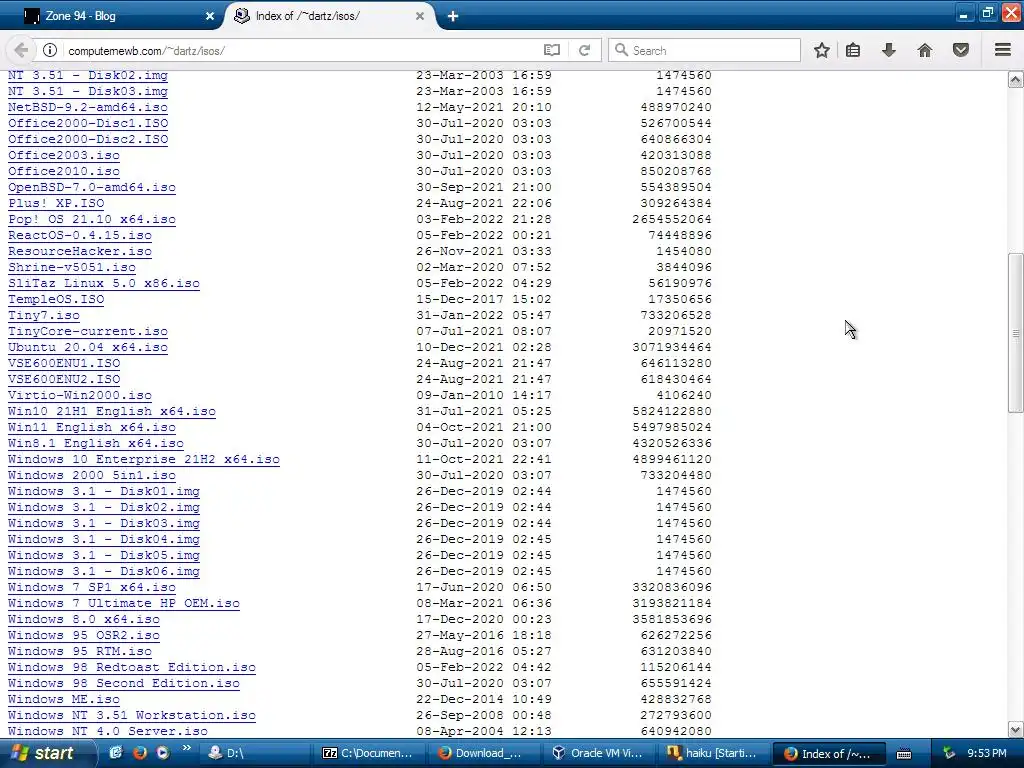Image resolution: width=1024 pixels, height=768 pixels.
Task: Go to the Firefox home page icon
Action: click(925, 50)
